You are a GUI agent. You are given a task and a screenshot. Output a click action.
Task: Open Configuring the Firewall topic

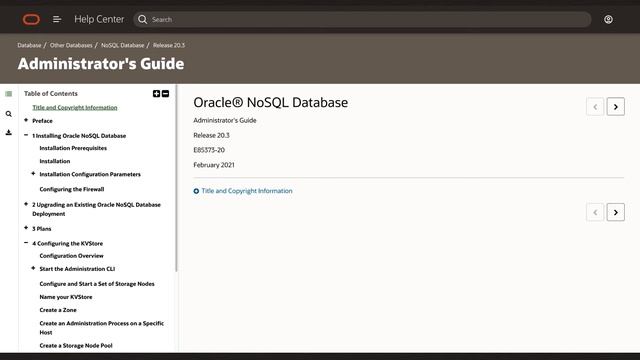(x=72, y=189)
